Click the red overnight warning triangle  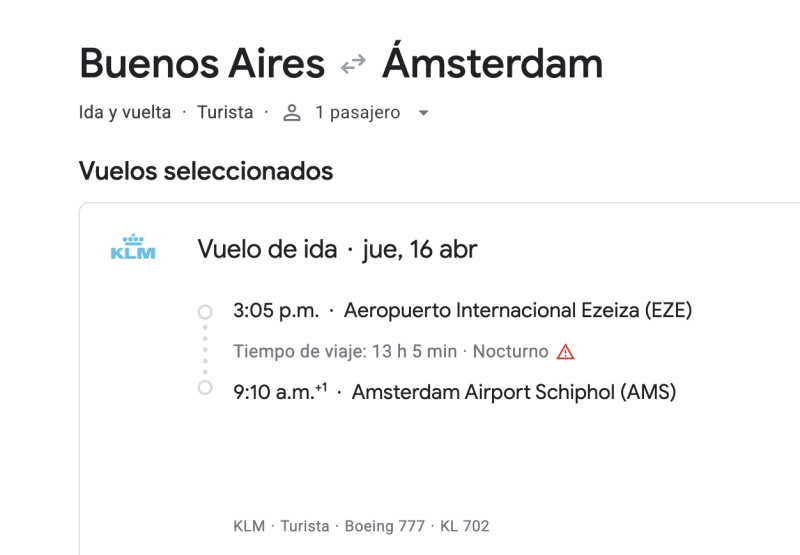pyautogui.click(x=566, y=352)
